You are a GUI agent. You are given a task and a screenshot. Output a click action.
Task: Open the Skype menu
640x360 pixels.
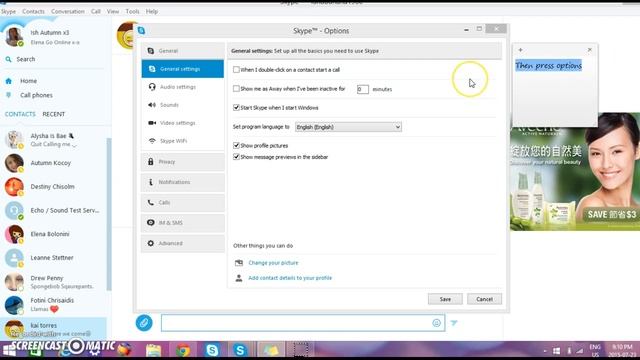coord(8,11)
